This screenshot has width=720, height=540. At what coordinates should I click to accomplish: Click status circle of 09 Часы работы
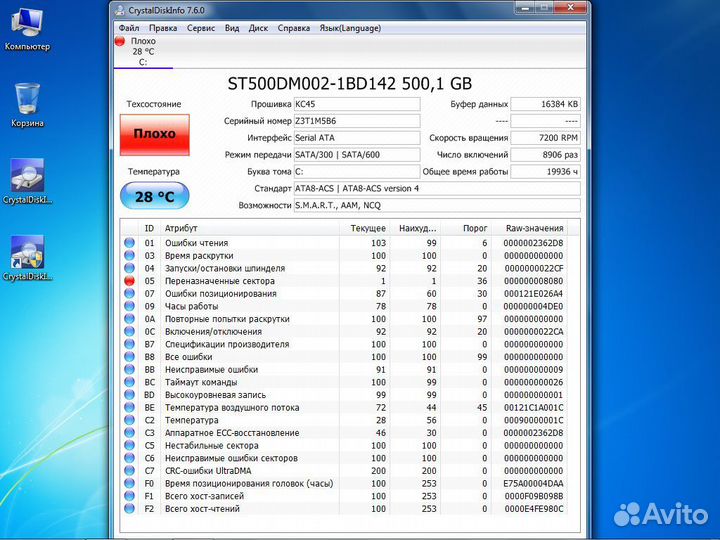coord(129,306)
